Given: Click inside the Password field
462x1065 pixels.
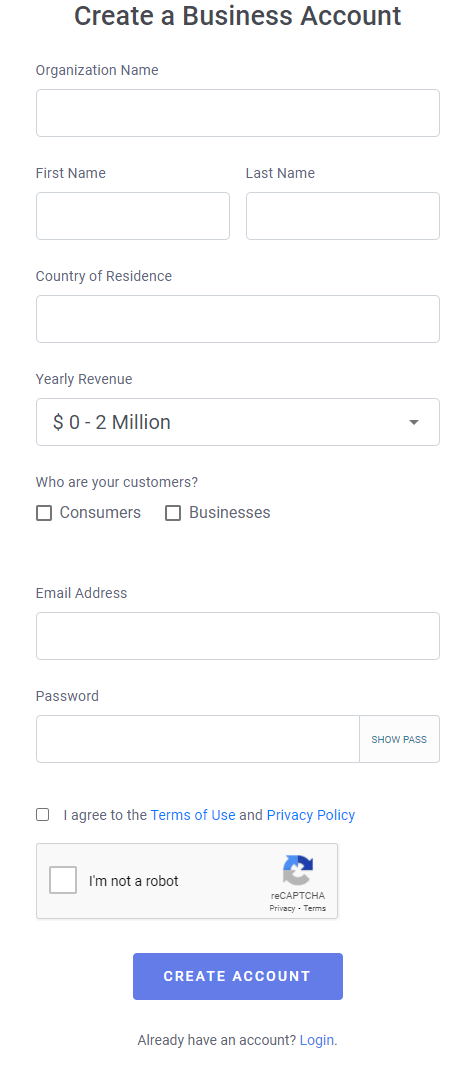Looking at the screenshot, I should coord(198,739).
